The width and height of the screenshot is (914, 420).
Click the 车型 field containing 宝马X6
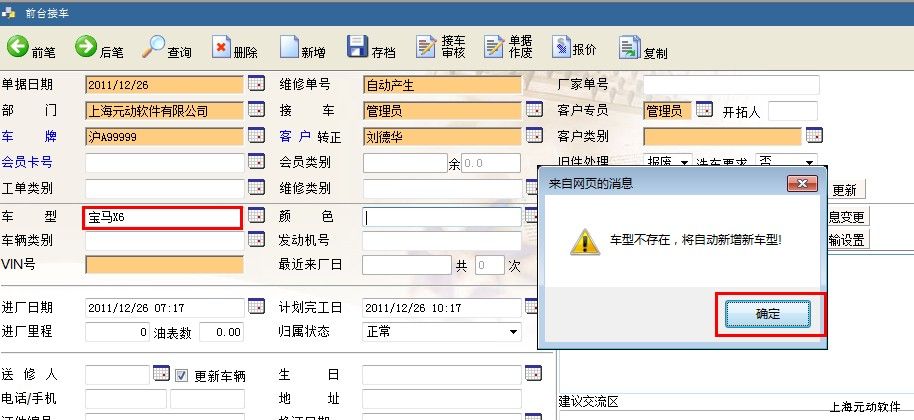162,217
